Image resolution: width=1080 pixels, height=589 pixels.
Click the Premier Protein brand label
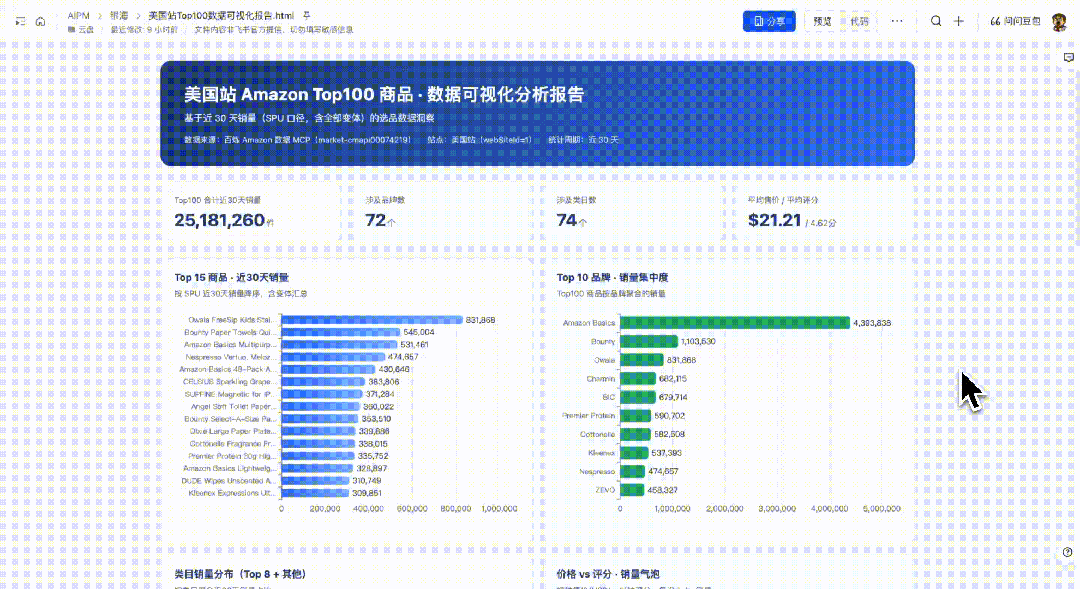(x=589, y=415)
